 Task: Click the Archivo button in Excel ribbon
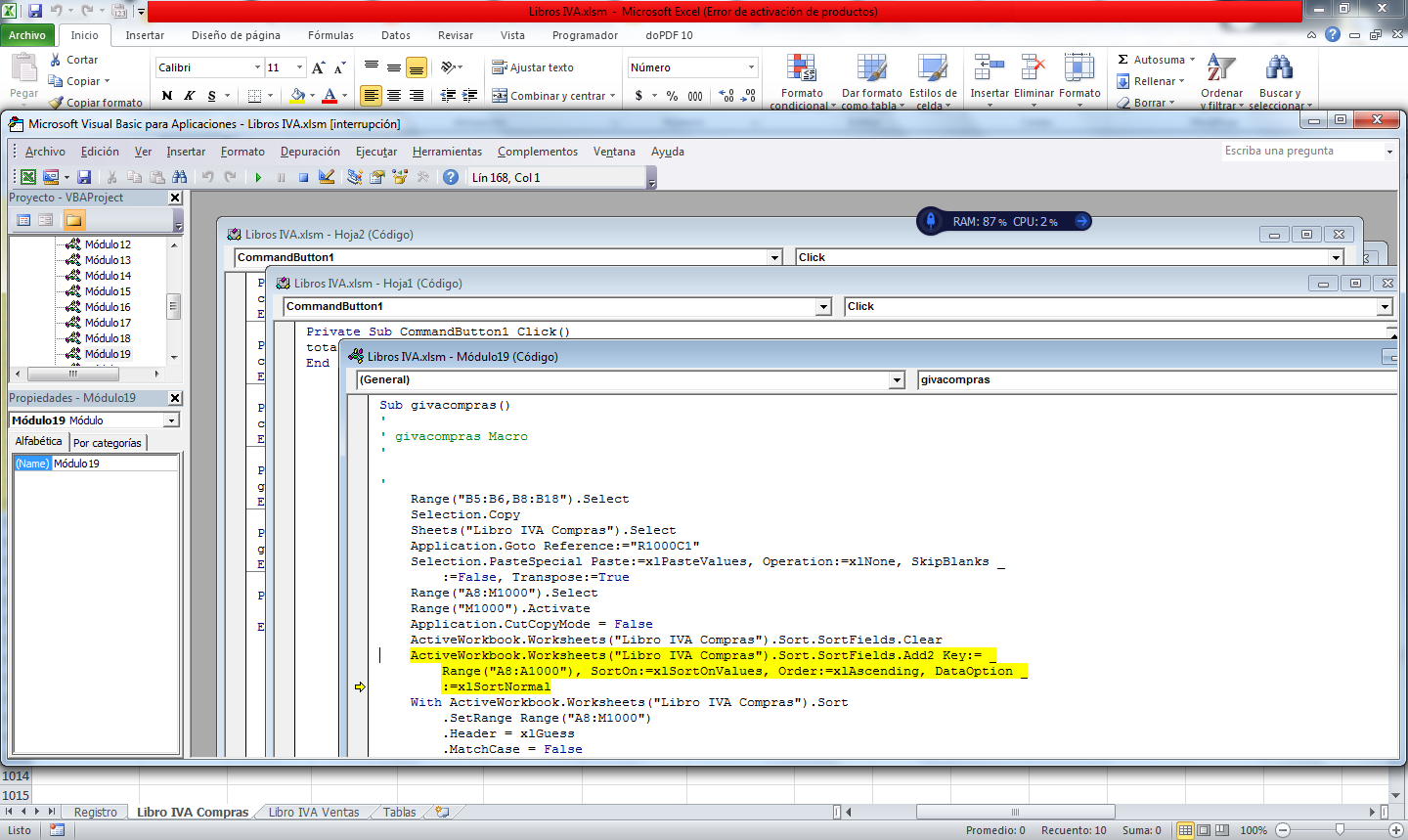click(x=27, y=35)
